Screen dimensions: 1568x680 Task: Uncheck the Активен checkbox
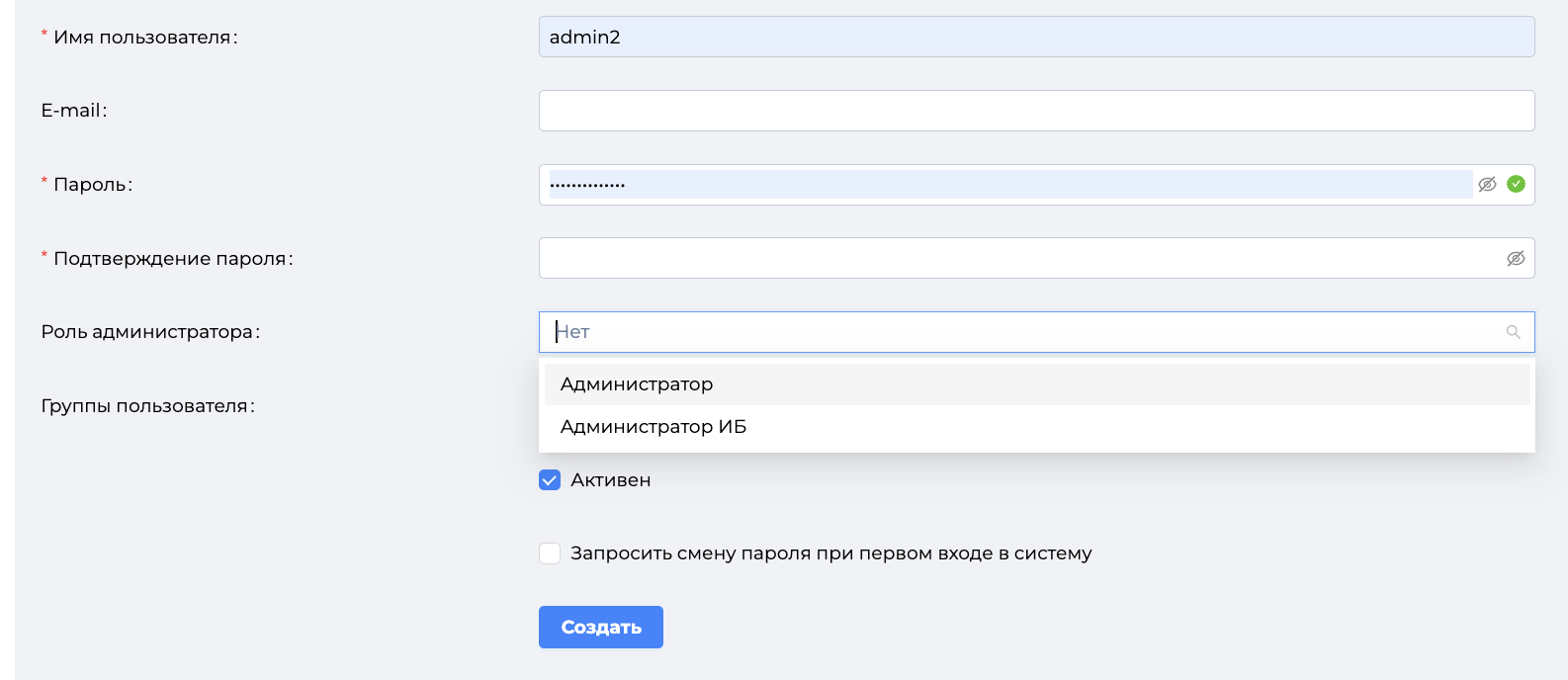pos(550,480)
